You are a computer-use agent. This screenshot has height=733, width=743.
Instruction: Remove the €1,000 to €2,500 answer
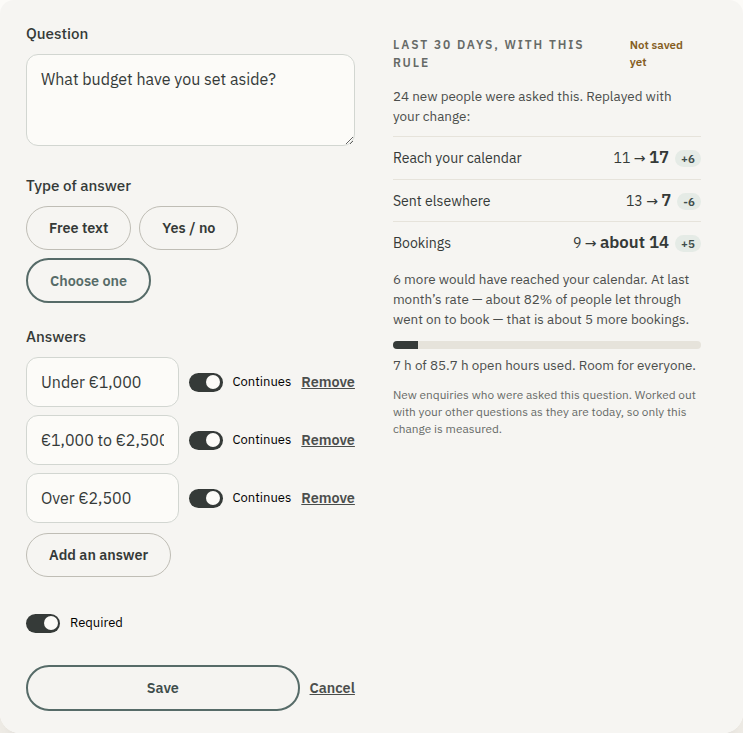click(x=328, y=440)
